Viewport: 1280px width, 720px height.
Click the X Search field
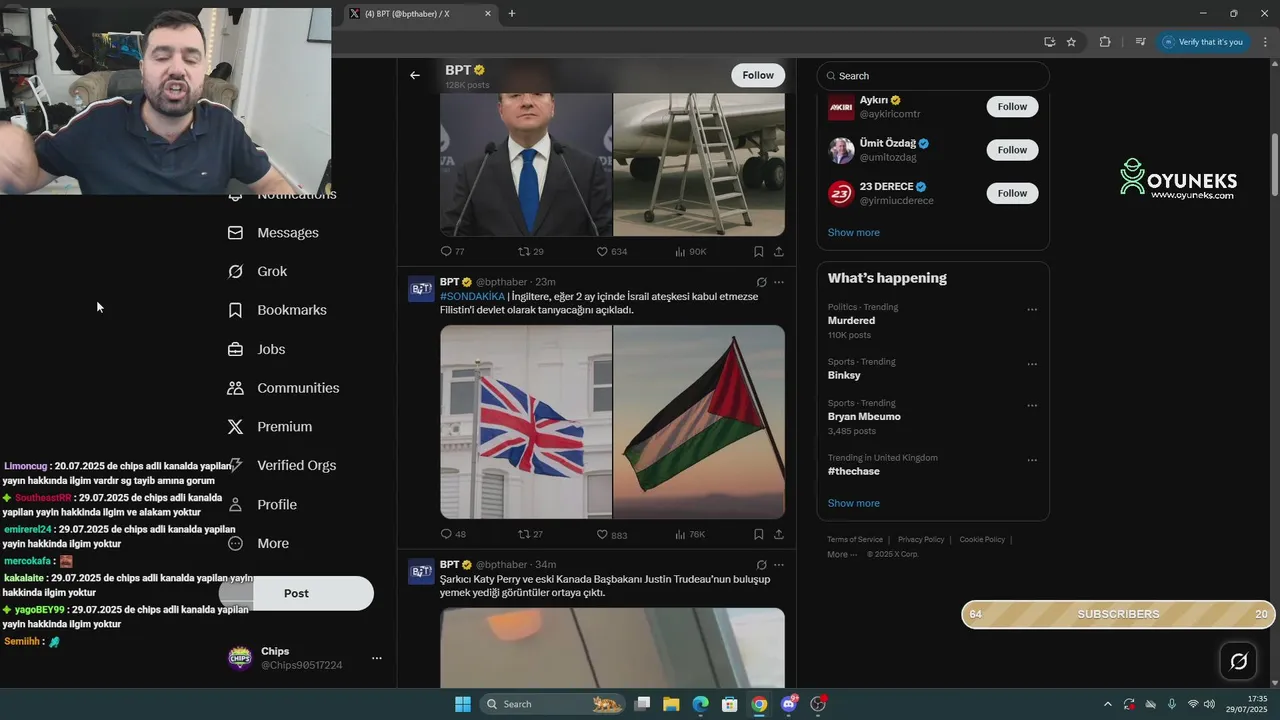pyautogui.click(x=933, y=76)
